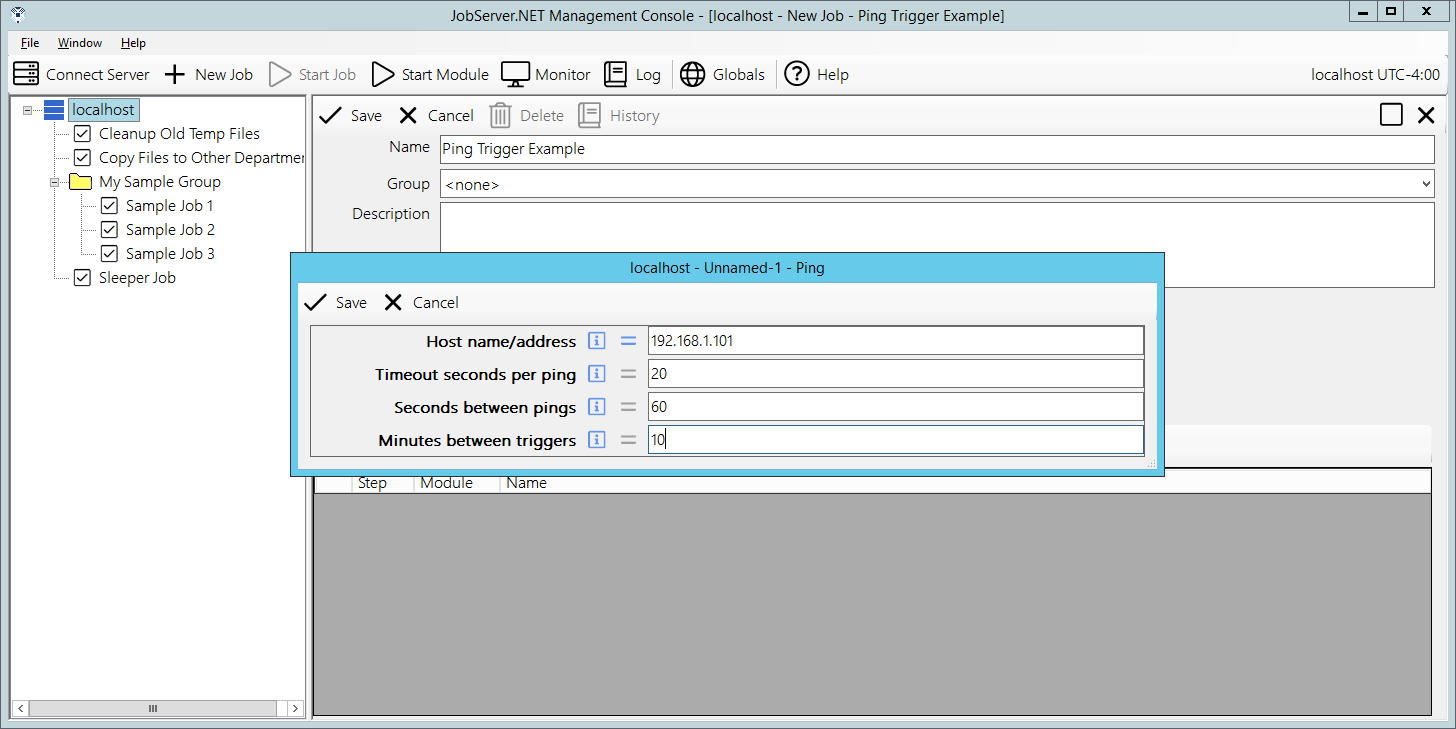This screenshot has width=1456, height=729.
Task: Click the Start Module play icon
Action: (383, 74)
